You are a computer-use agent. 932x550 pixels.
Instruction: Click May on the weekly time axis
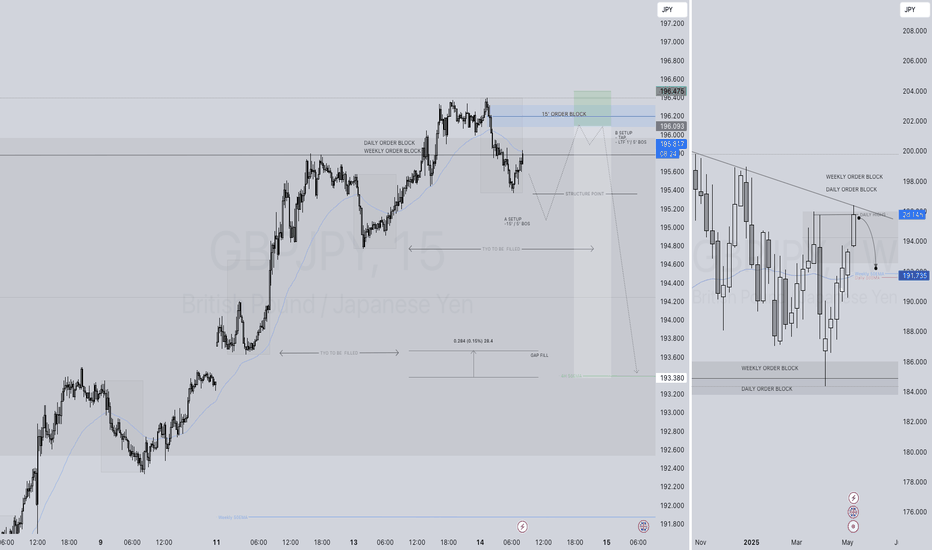point(847,542)
